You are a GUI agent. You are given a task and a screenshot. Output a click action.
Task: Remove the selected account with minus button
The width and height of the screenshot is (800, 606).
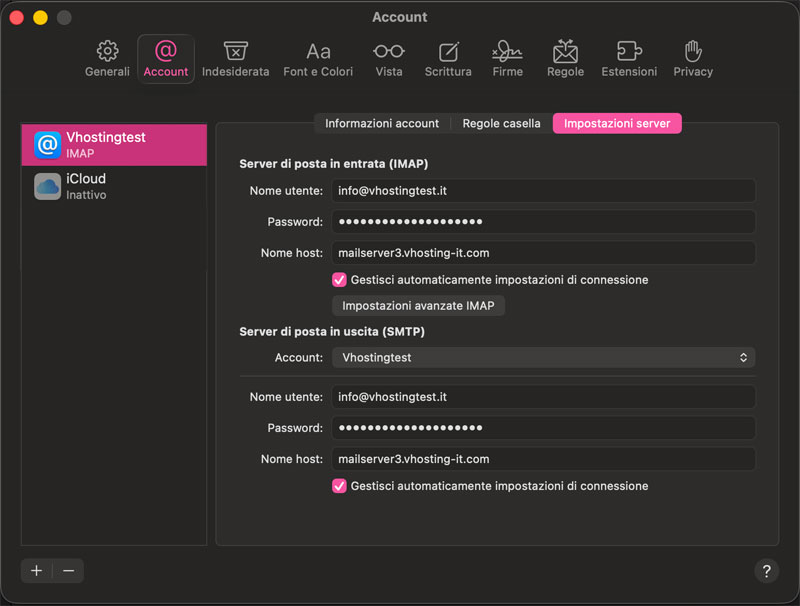click(x=68, y=570)
